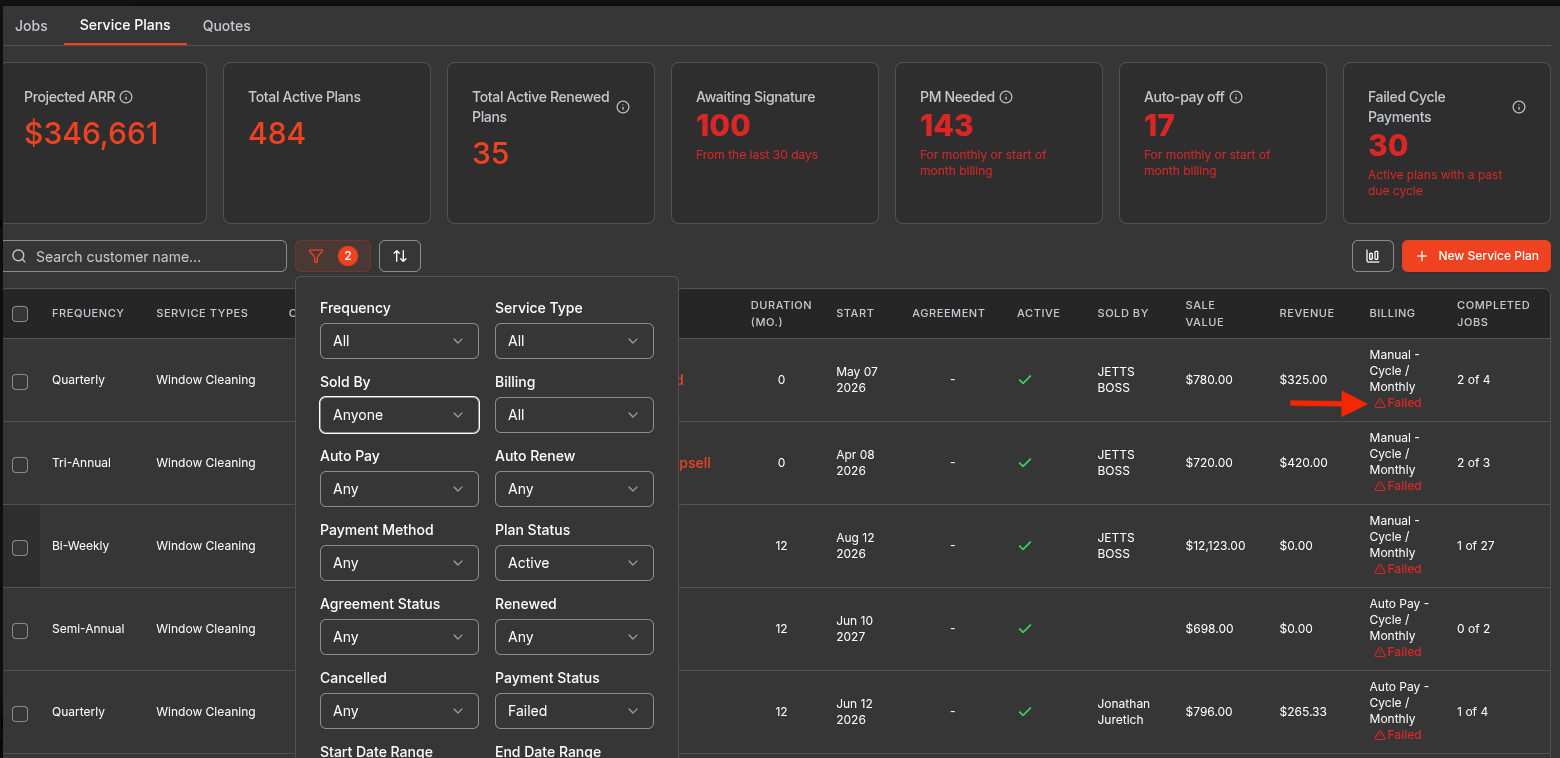1560x758 pixels.
Task: Toggle the select-all header checkbox
Action: pyautogui.click(x=20, y=314)
